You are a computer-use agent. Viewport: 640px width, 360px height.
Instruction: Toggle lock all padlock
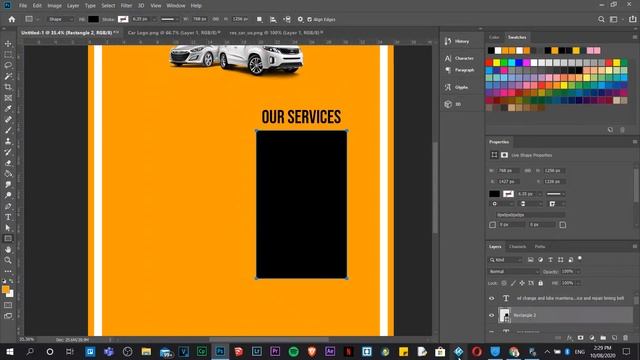(540, 283)
